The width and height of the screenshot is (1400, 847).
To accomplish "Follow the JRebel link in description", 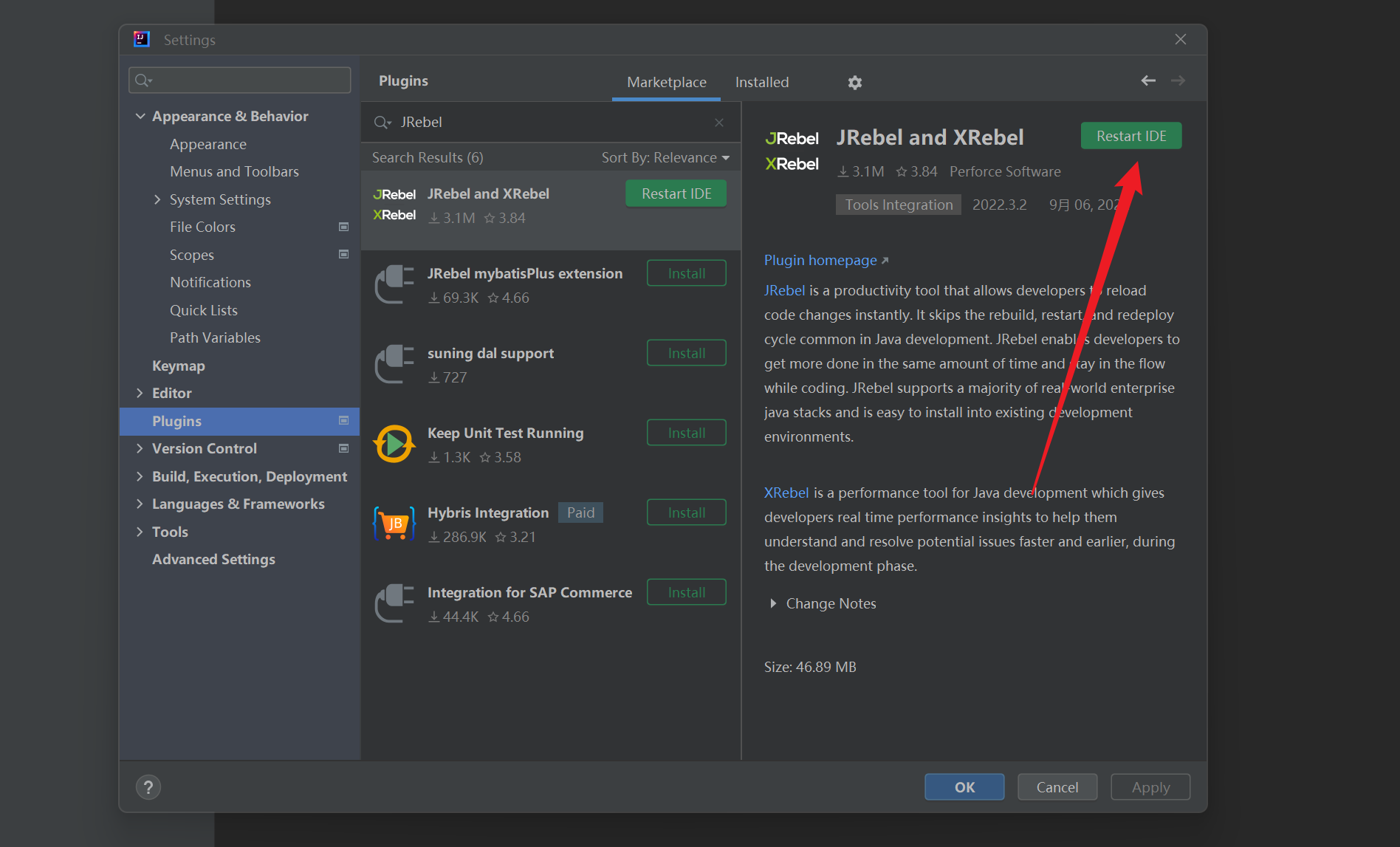I will coord(784,290).
